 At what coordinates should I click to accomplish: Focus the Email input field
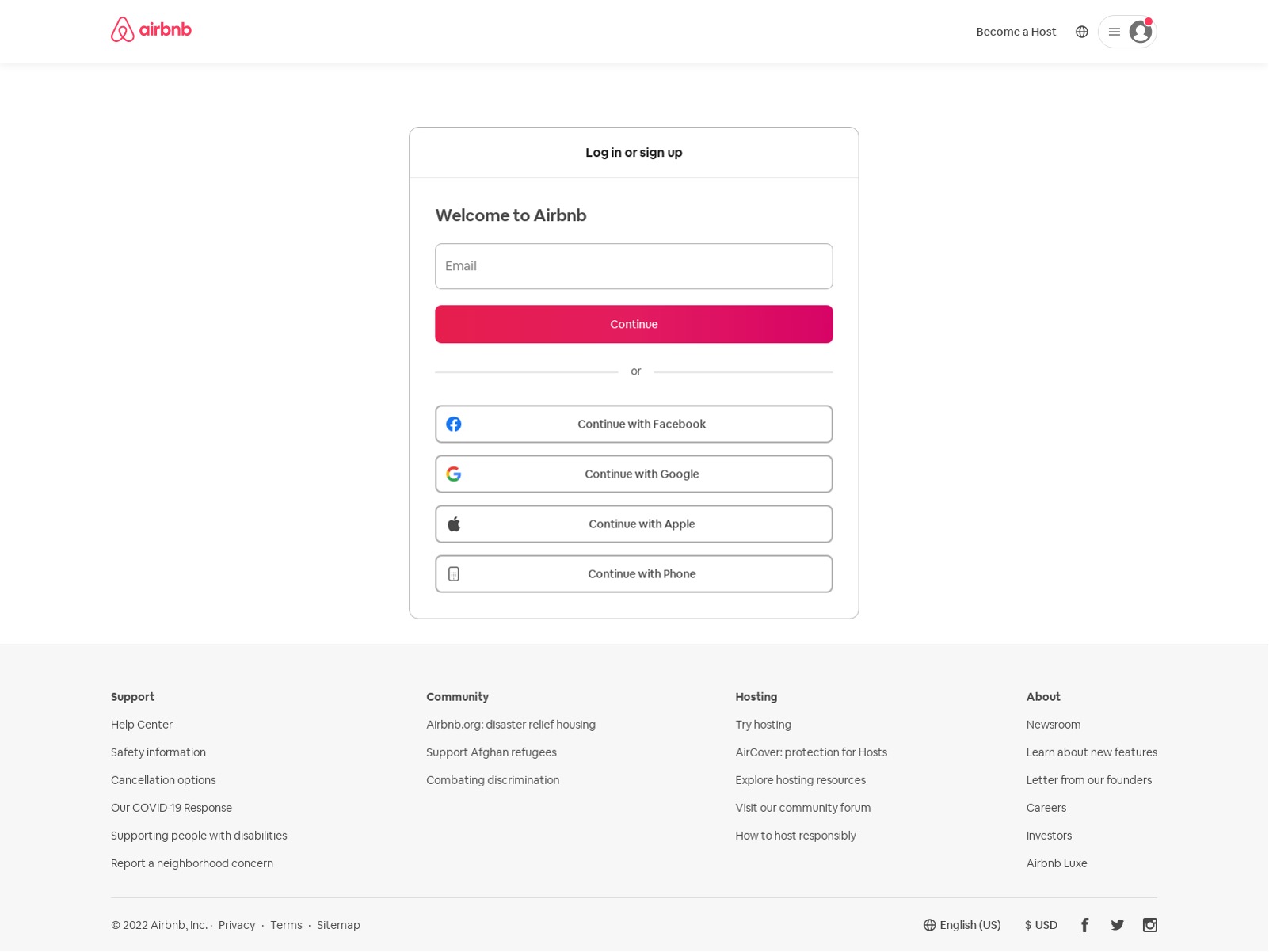(634, 266)
